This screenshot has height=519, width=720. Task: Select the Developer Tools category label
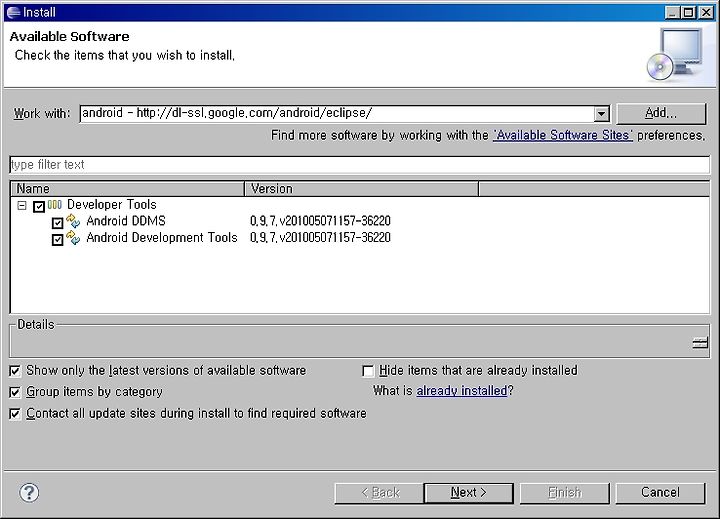tap(112, 204)
